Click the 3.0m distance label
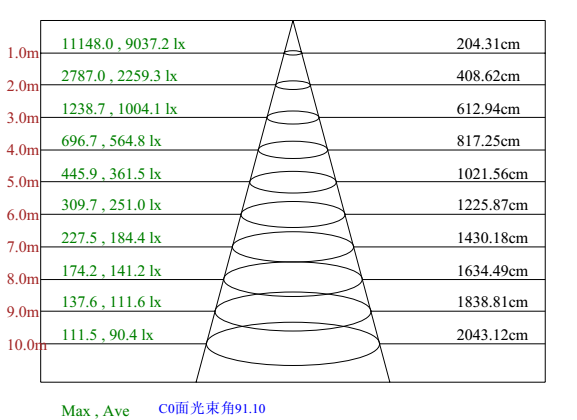Image resolution: width=577 pixels, height=420 pixels. point(23,118)
